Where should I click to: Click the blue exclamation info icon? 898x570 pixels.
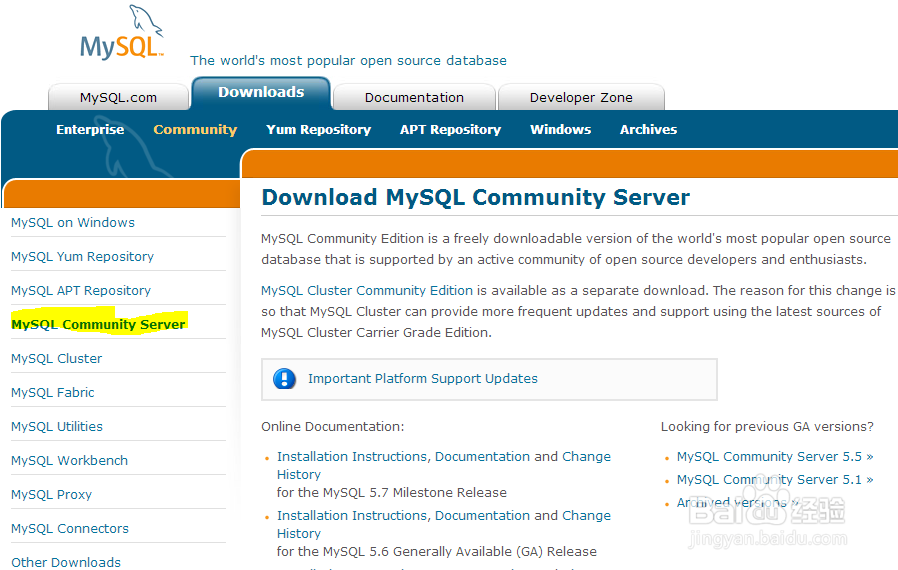pyautogui.click(x=284, y=379)
